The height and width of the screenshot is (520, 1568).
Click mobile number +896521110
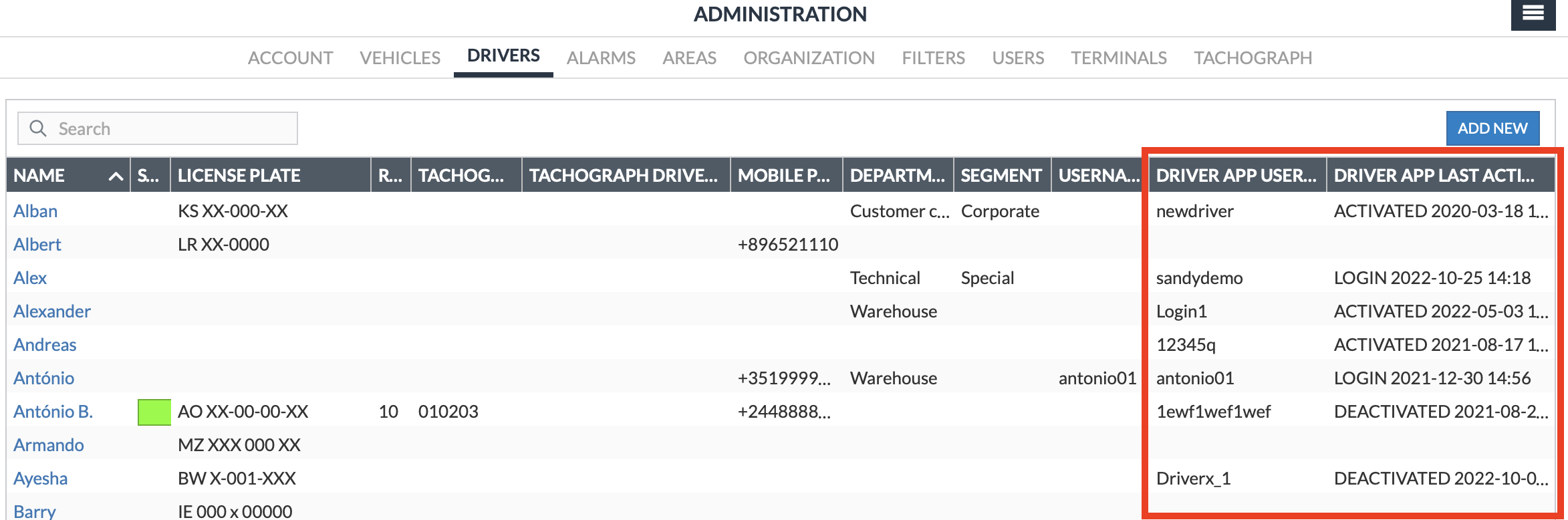[787, 245]
